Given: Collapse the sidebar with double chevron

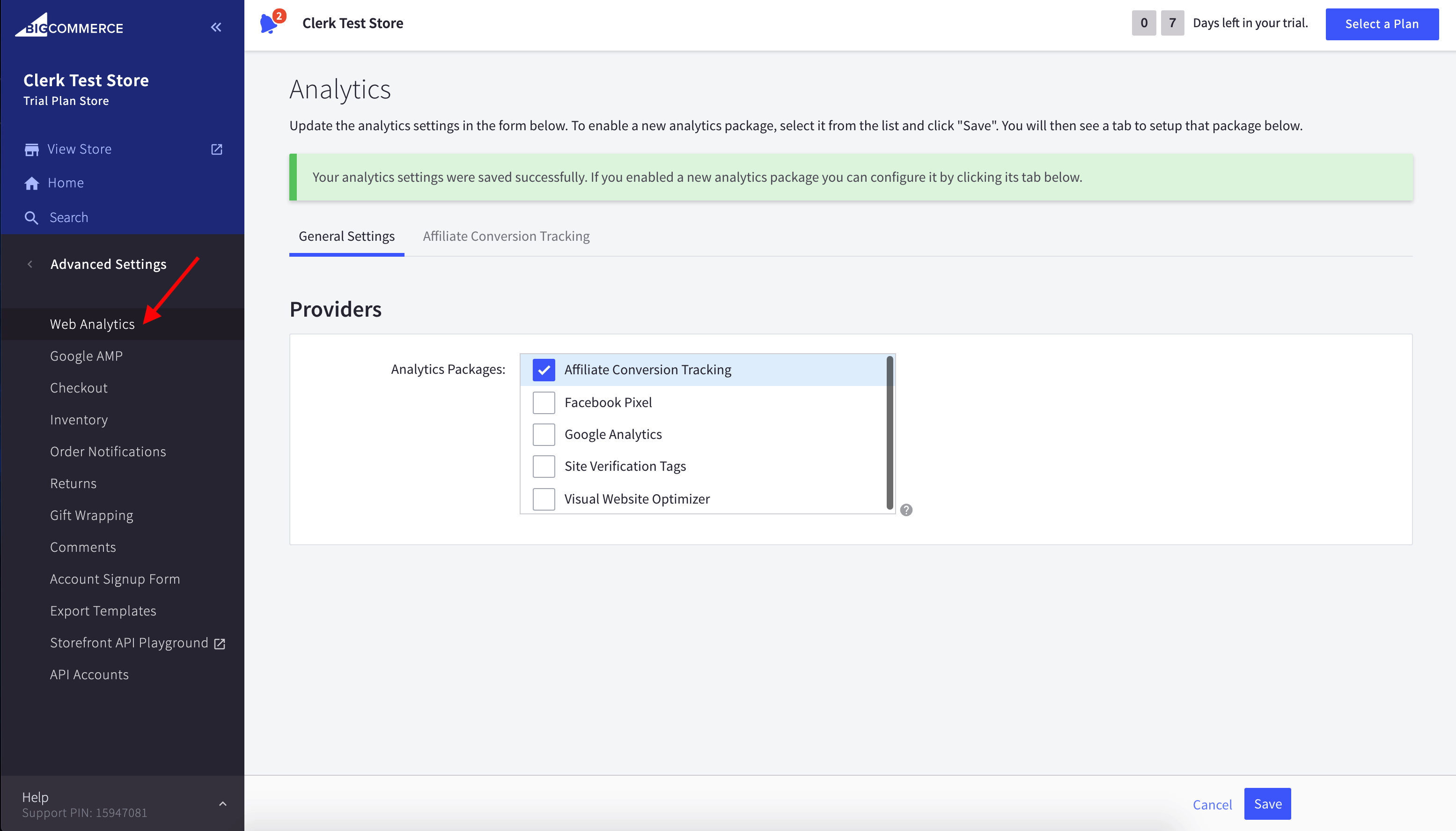Looking at the screenshot, I should pos(216,27).
